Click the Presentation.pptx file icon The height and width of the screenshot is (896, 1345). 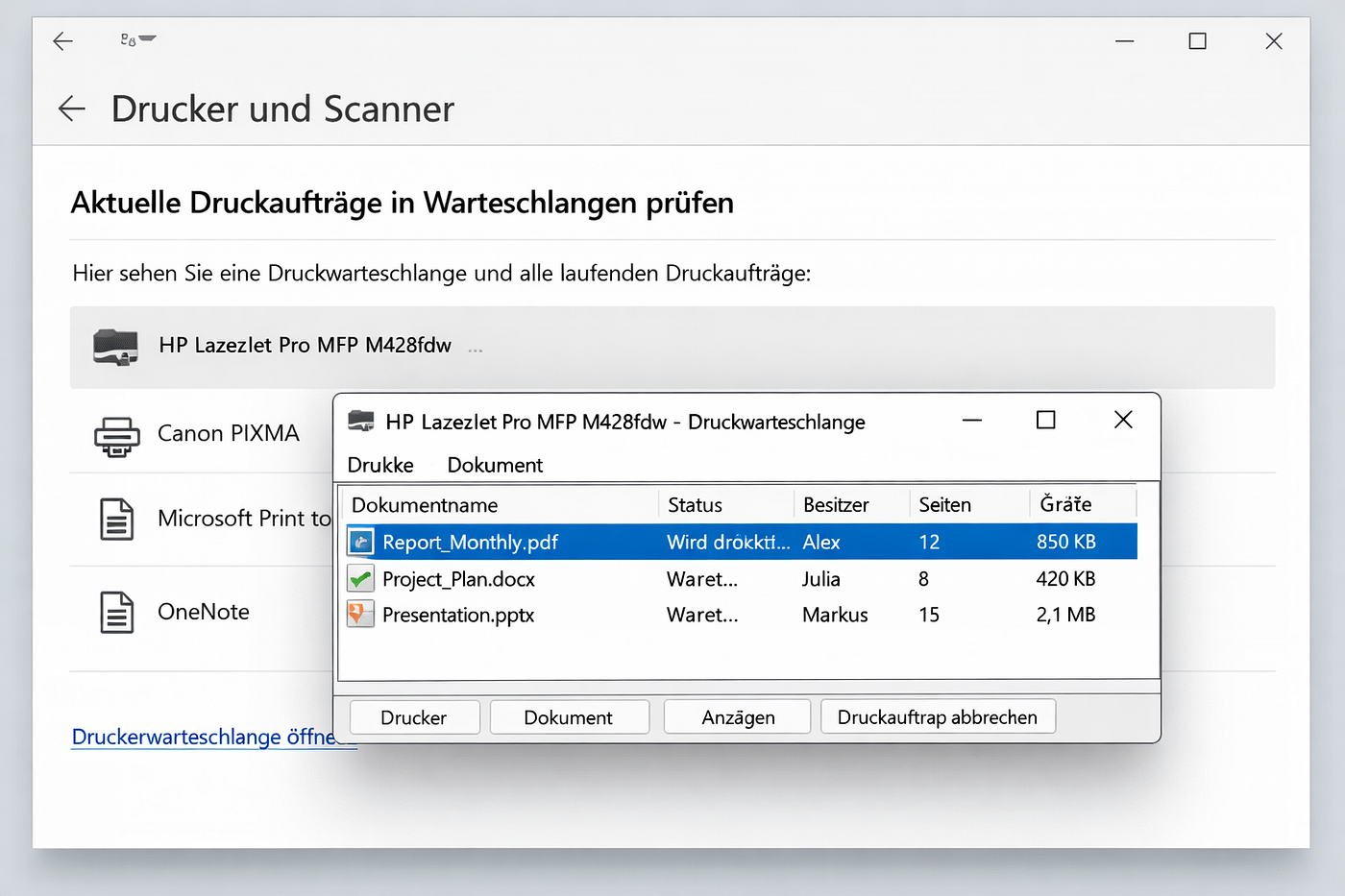(360, 615)
